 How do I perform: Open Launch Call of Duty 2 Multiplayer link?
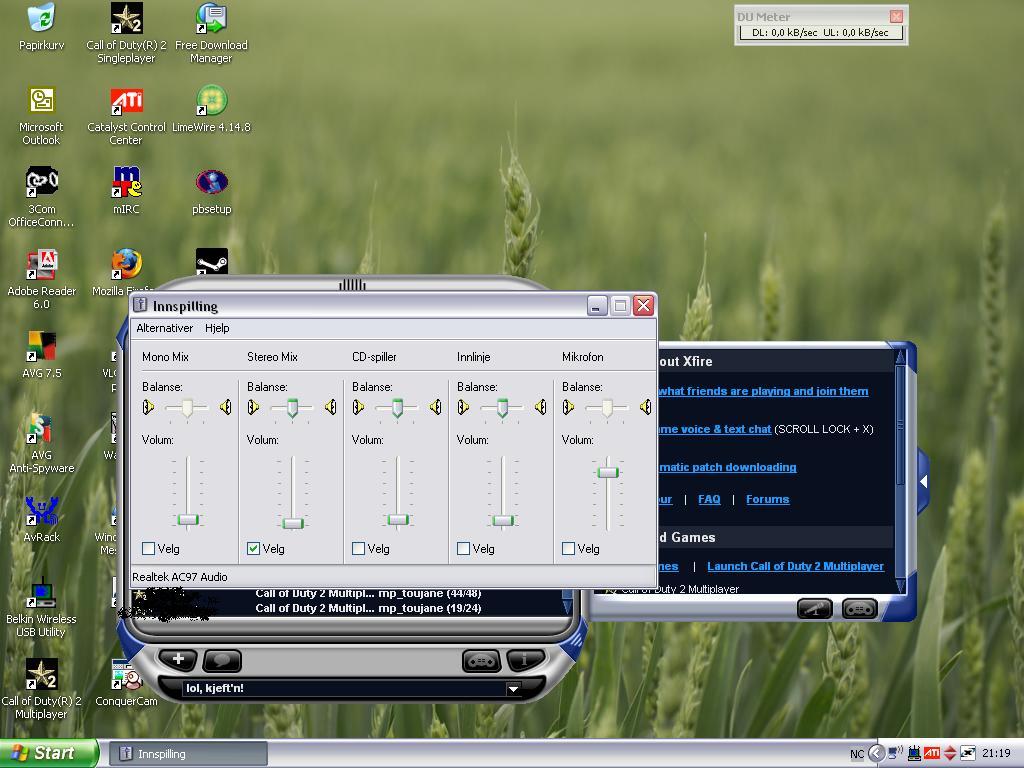795,566
